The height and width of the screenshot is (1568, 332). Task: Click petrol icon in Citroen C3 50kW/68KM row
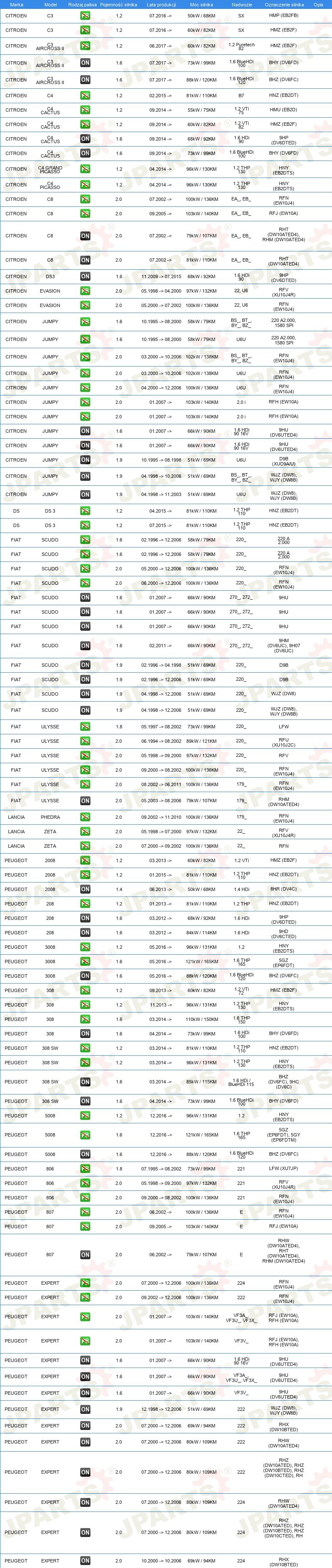click(85, 16)
